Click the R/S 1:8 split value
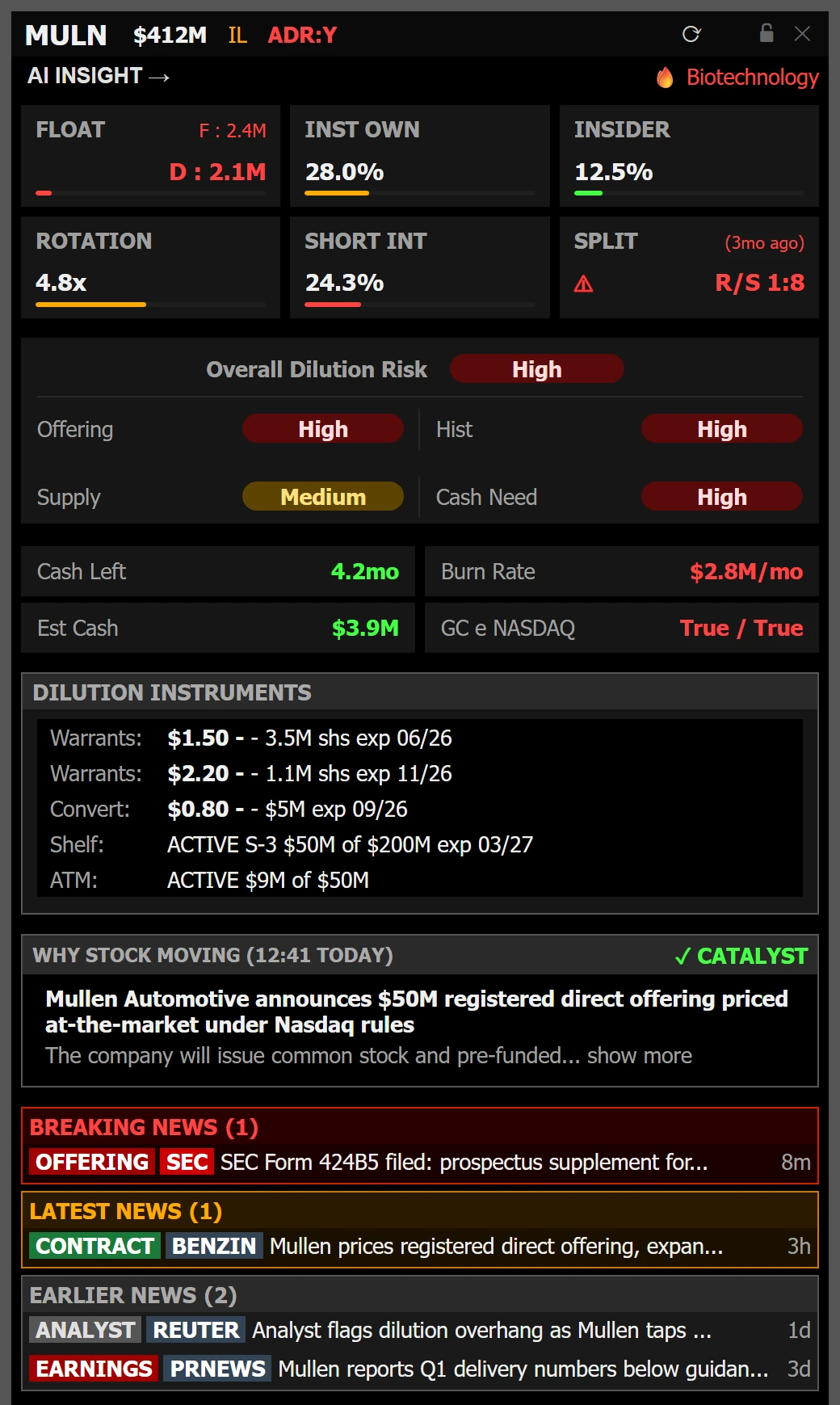840x1405 pixels. point(759,283)
